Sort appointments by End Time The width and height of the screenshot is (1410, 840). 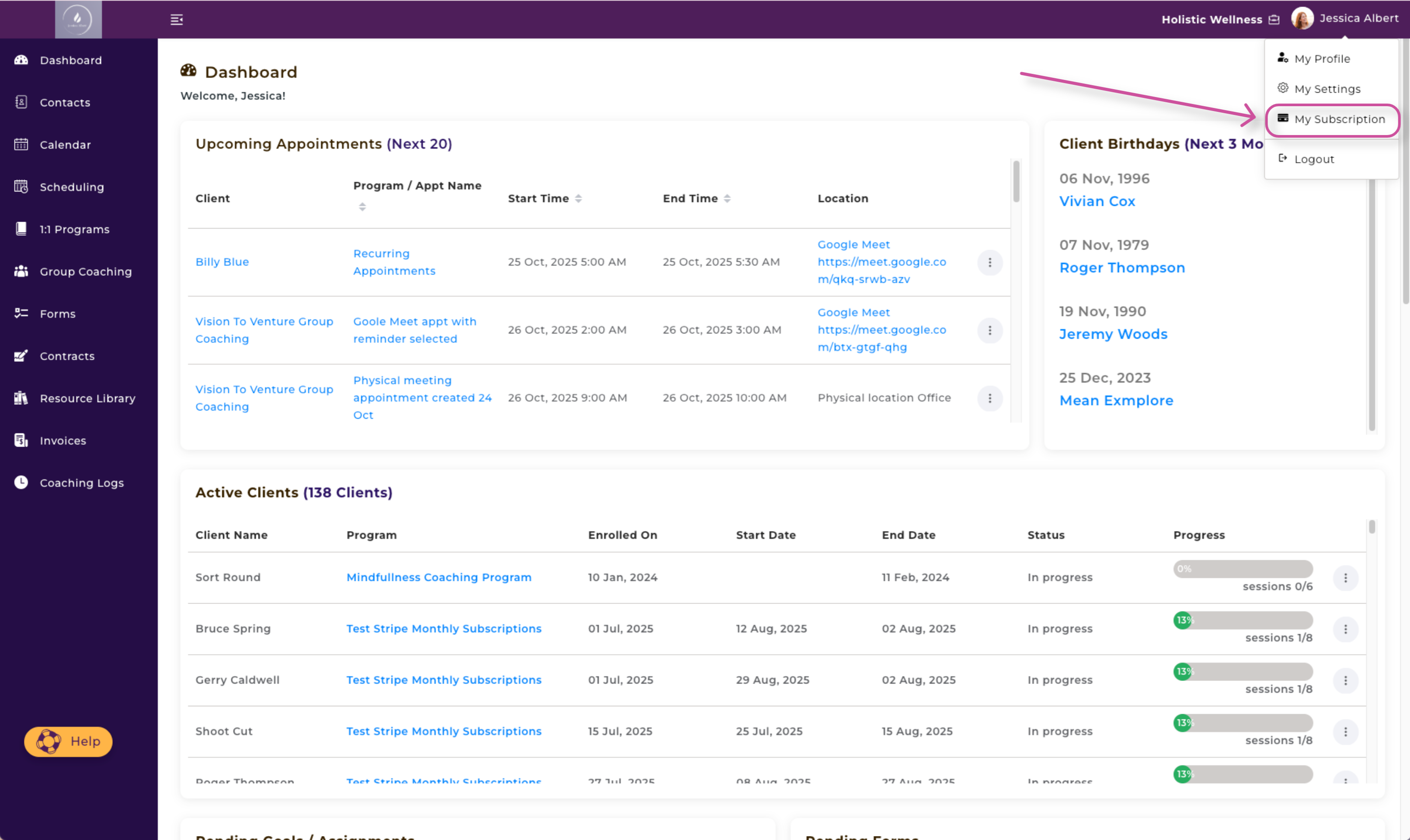click(727, 198)
